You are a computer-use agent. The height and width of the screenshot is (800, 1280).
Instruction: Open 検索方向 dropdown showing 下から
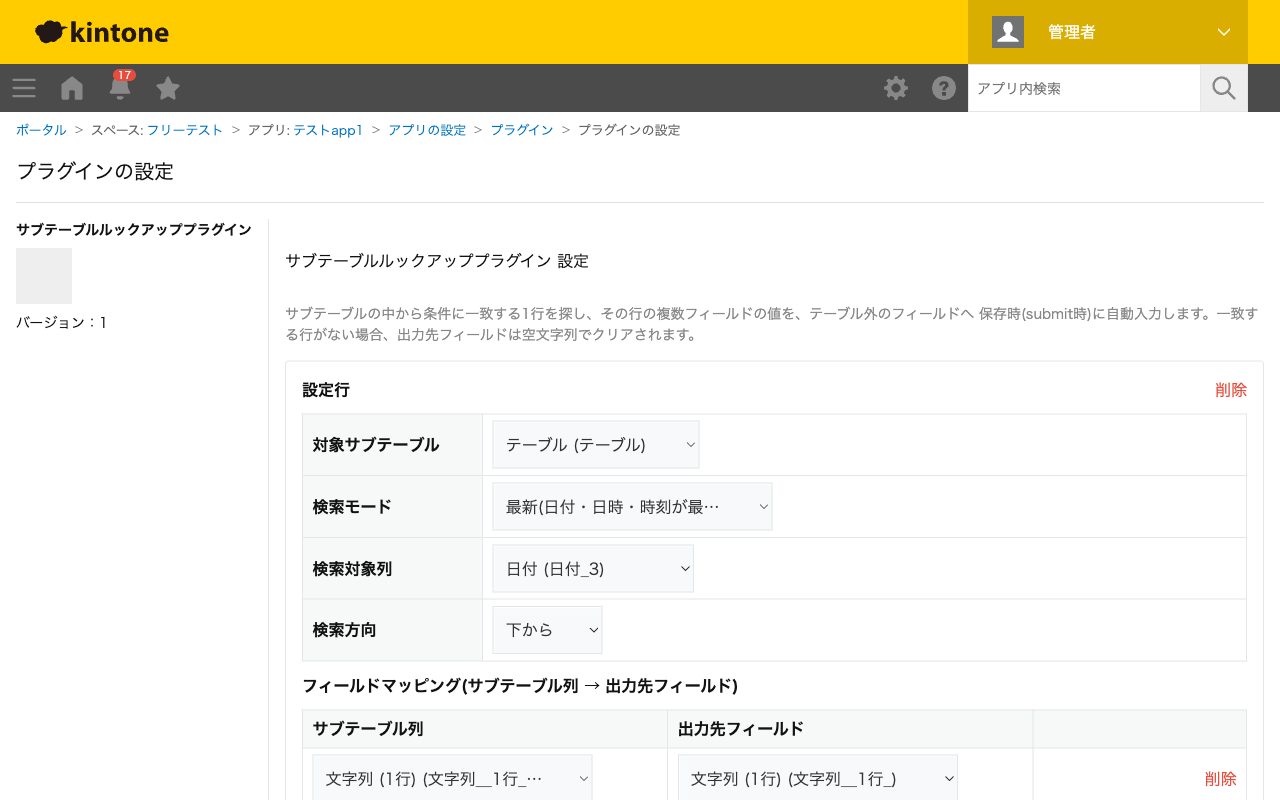(x=547, y=630)
